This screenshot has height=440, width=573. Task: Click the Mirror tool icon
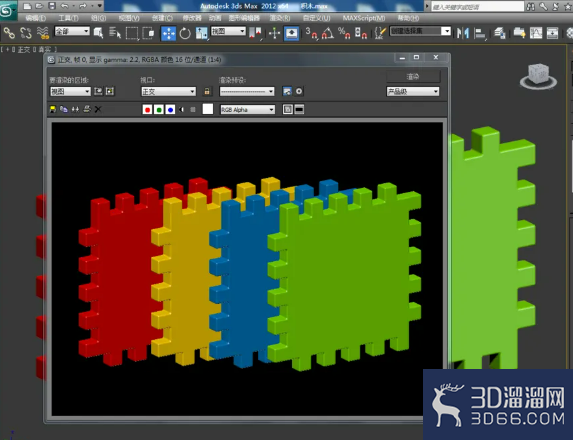point(463,33)
